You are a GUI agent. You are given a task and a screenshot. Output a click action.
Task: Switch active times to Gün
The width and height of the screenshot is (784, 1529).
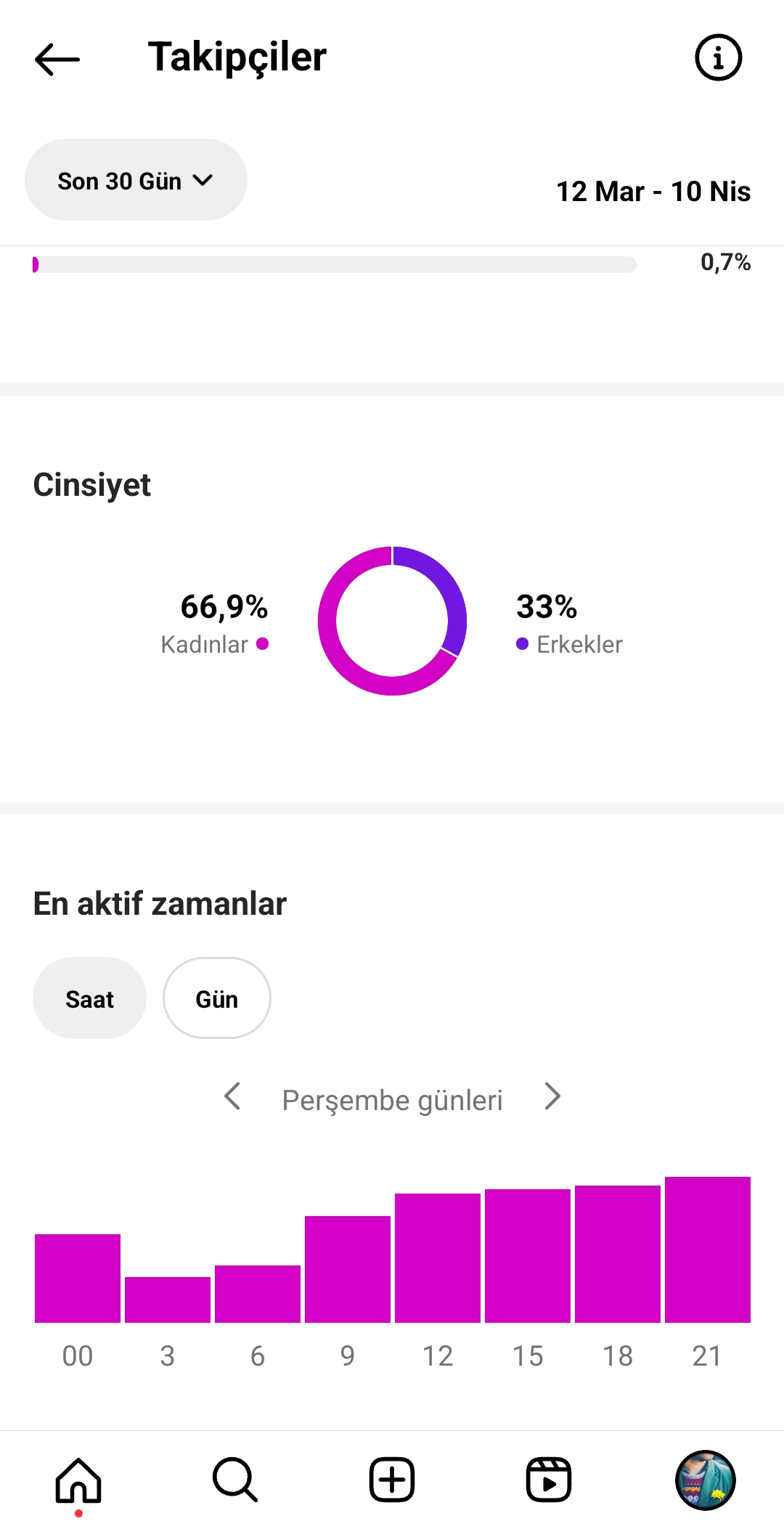point(217,998)
